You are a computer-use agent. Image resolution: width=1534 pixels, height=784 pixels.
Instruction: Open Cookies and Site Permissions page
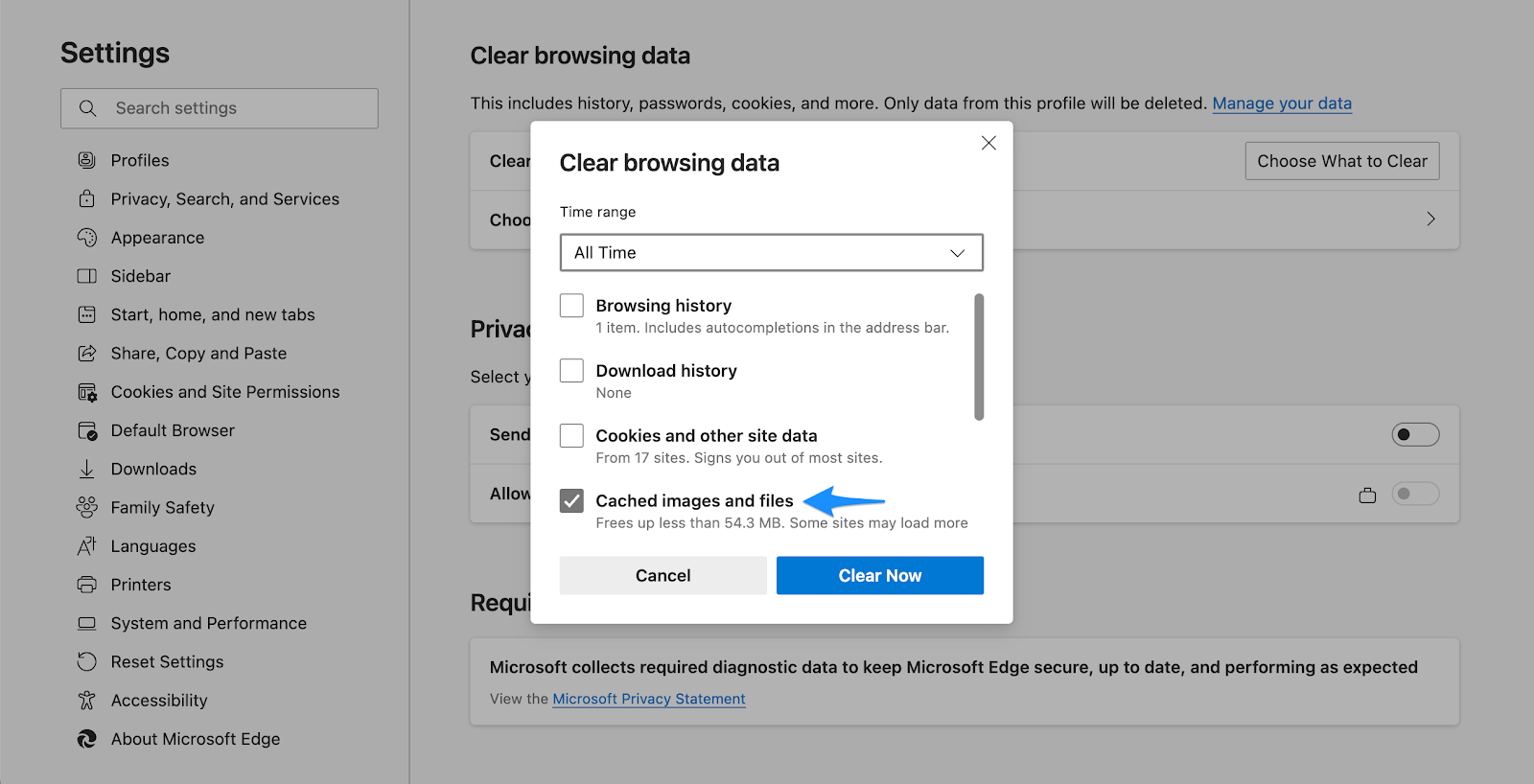(225, 392)
